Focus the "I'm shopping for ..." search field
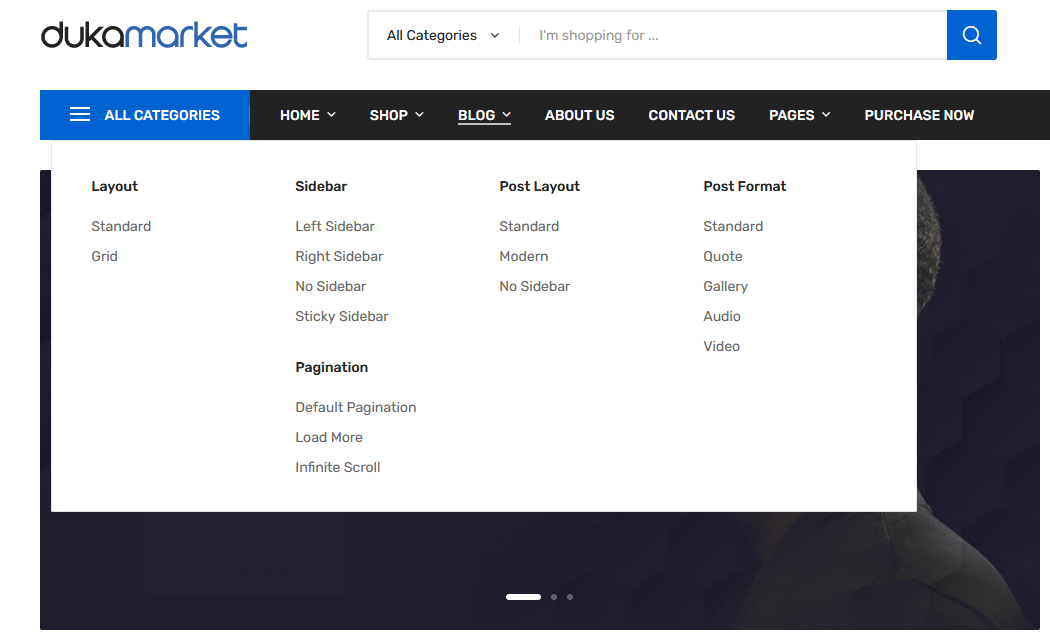 pos(733,35)
